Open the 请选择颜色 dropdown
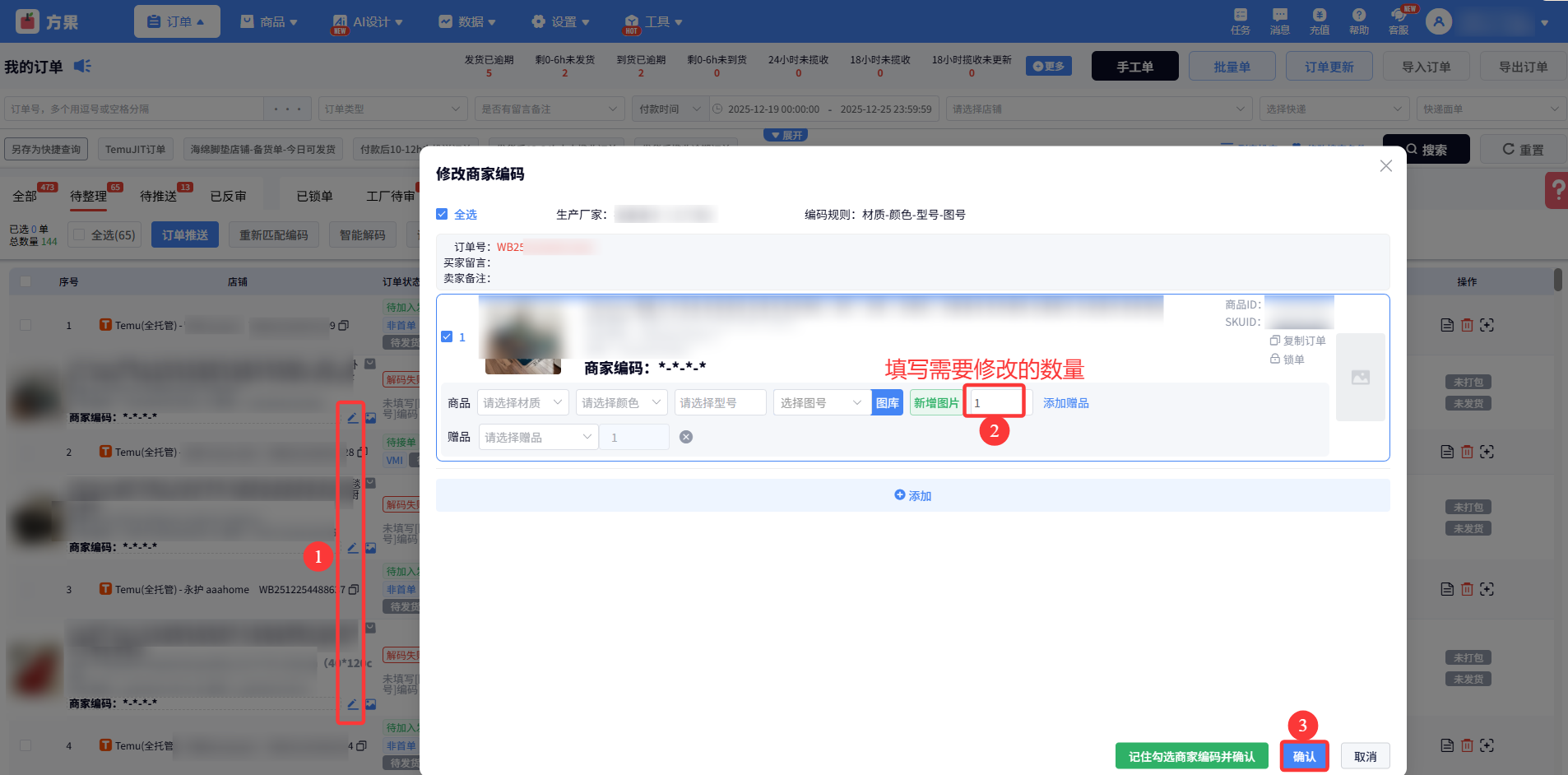Screen dimensions: 1568x775 coord(622,402)
